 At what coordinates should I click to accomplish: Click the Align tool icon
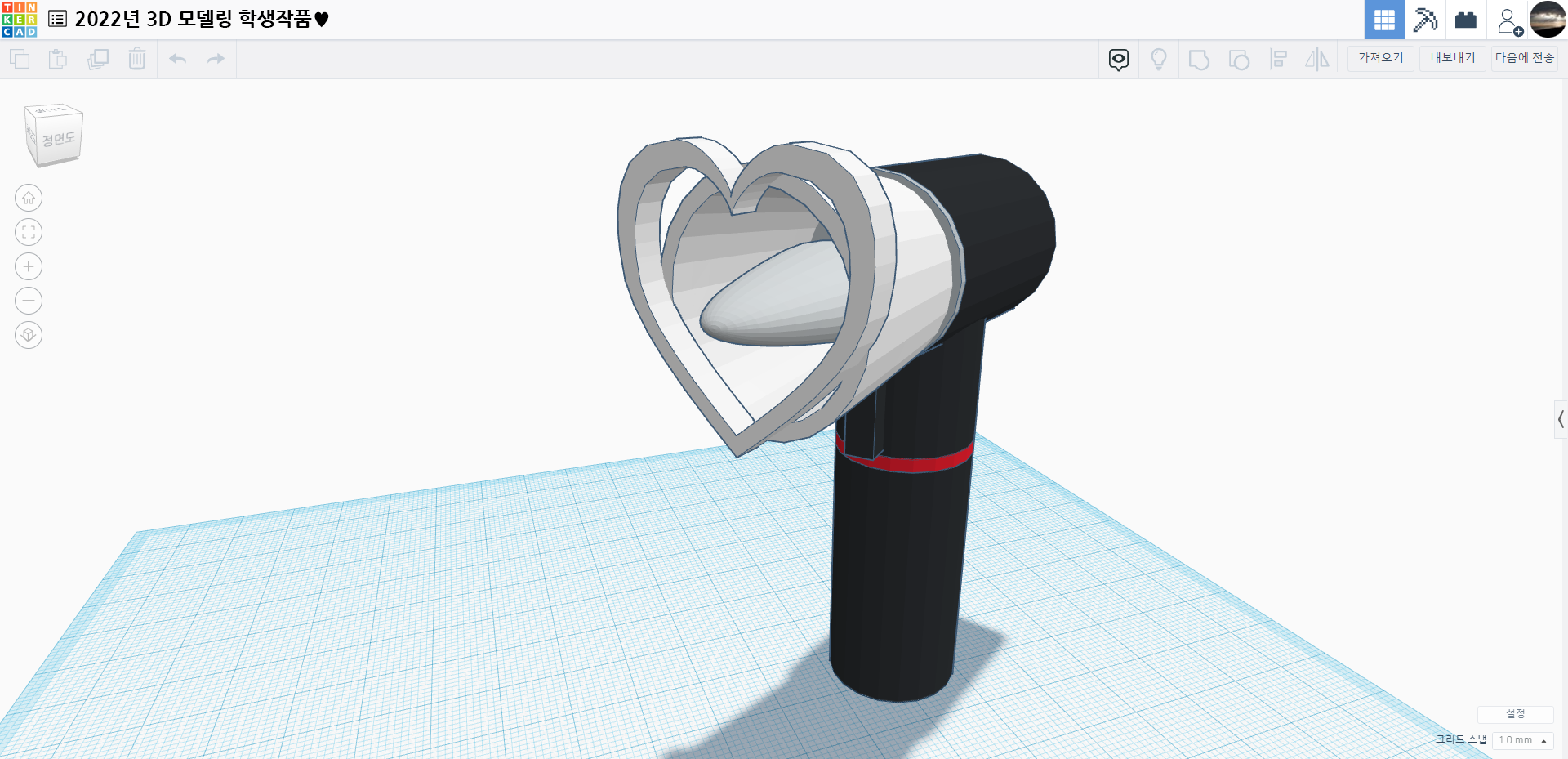tap(1279, 59)
